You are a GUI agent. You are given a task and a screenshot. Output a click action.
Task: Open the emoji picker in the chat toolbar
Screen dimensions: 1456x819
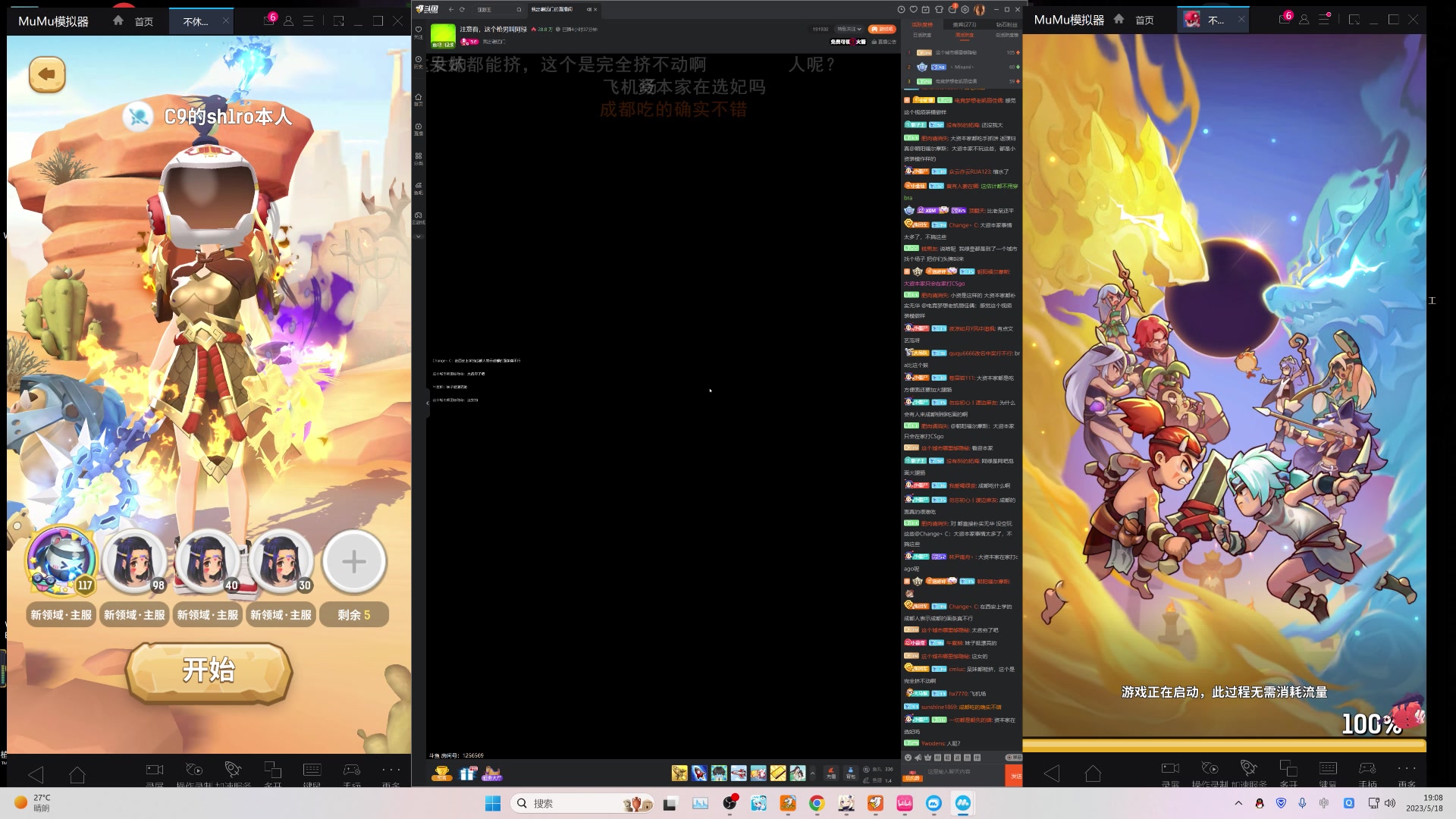tap(908, 758)
